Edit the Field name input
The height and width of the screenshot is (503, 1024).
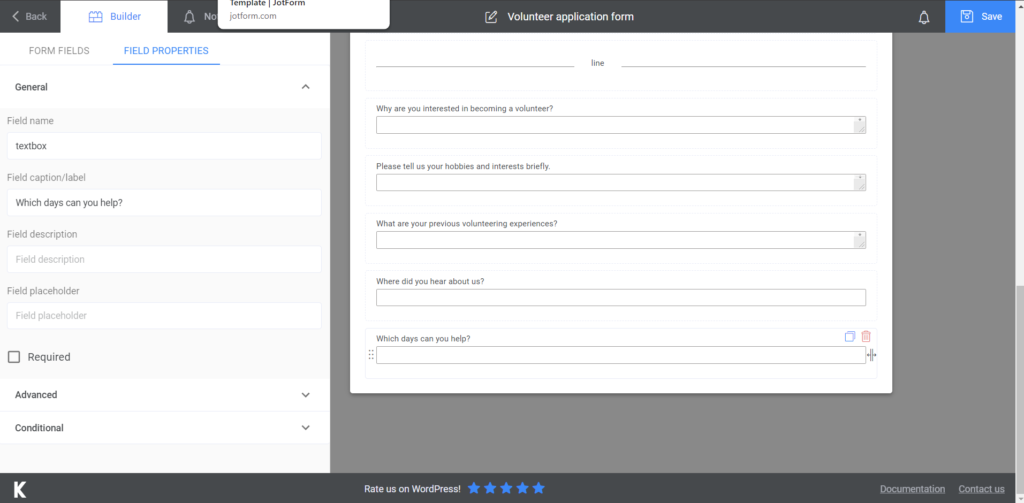164,146
